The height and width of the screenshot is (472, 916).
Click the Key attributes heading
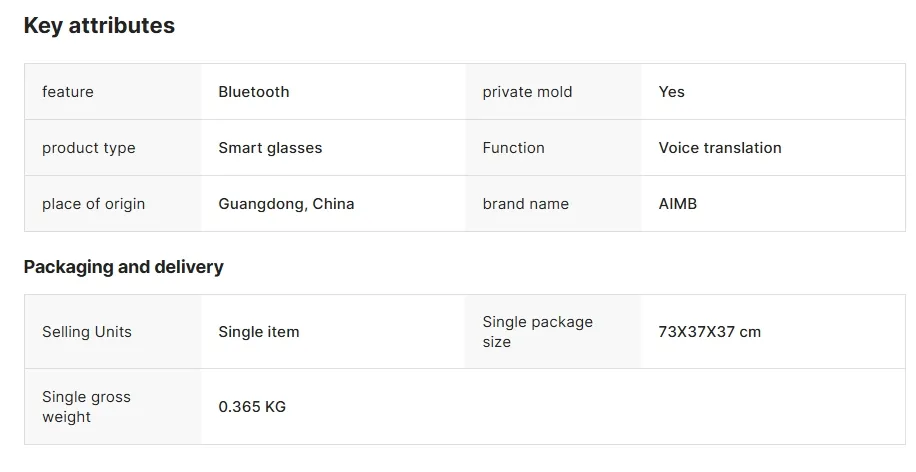pyautogui.click(x=99, y=26)
